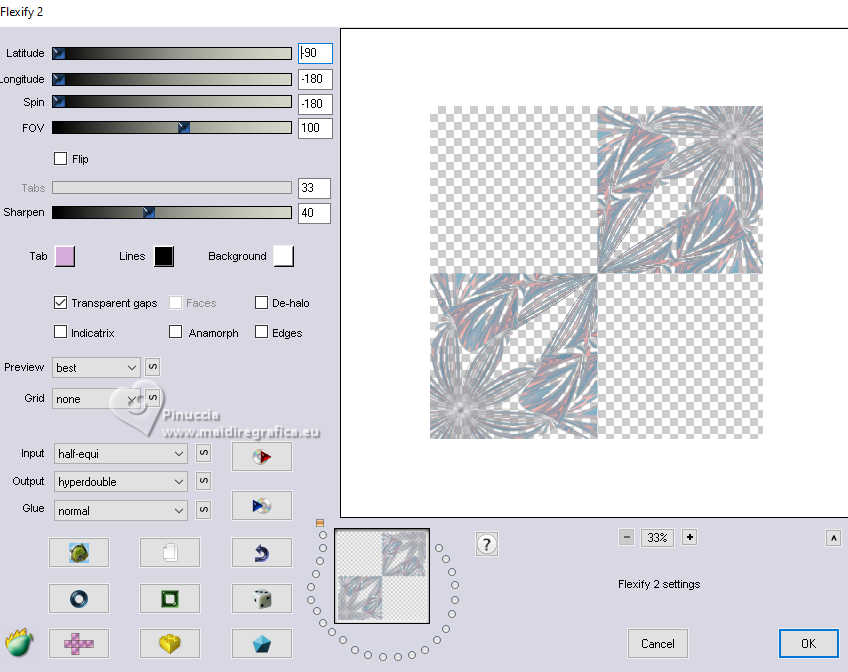Open the Preview quality dropdown showing best
This screenshot has height=672, width=848.
pyautogui.click(x=96, y=368)
